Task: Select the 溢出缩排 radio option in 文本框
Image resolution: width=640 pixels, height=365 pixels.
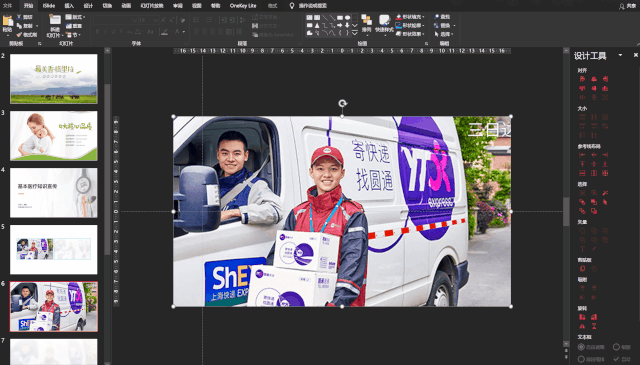Action: pyautogui.click(x=581, y=359)
